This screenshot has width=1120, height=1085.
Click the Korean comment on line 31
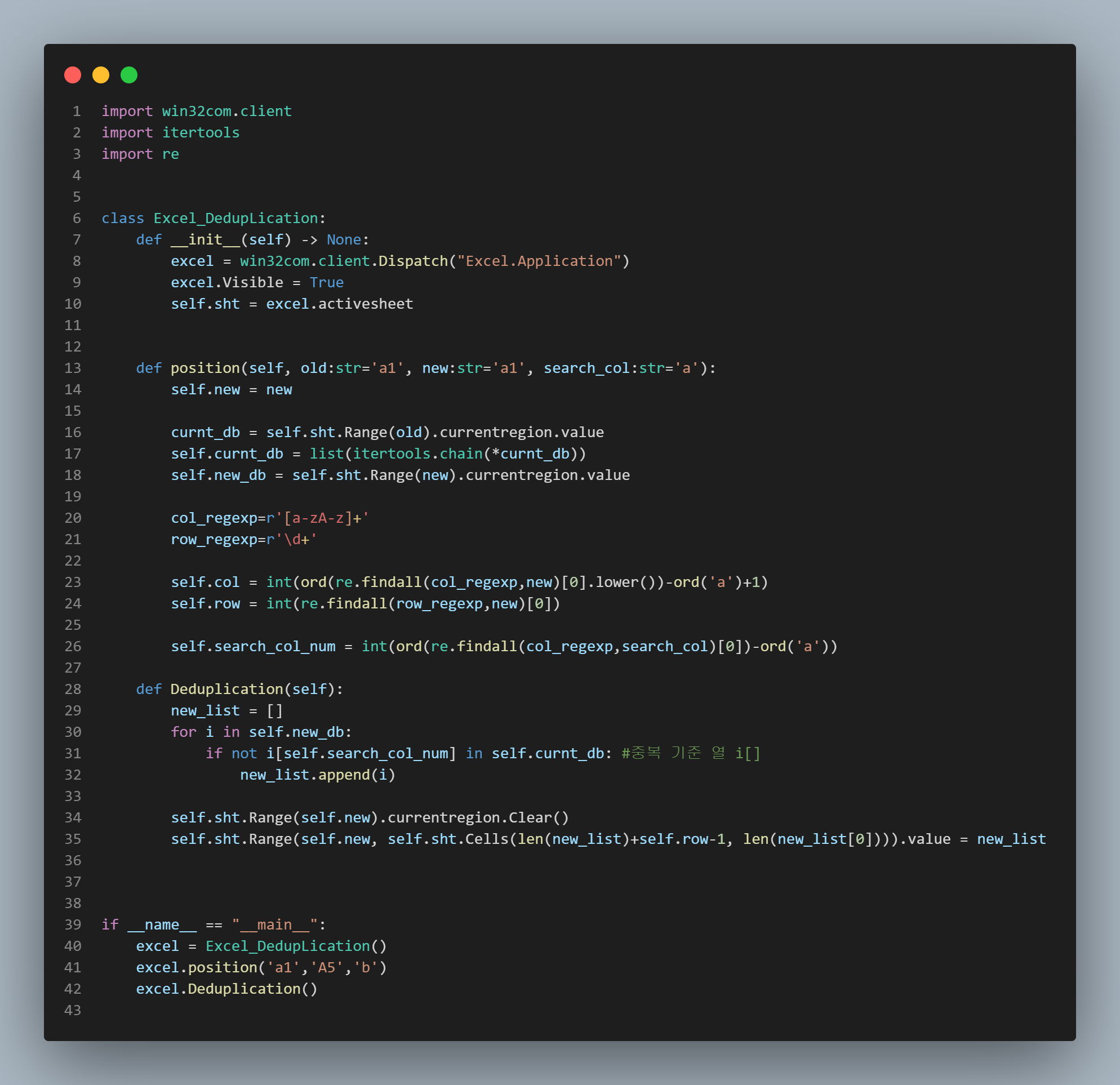[x=691, y=754]
